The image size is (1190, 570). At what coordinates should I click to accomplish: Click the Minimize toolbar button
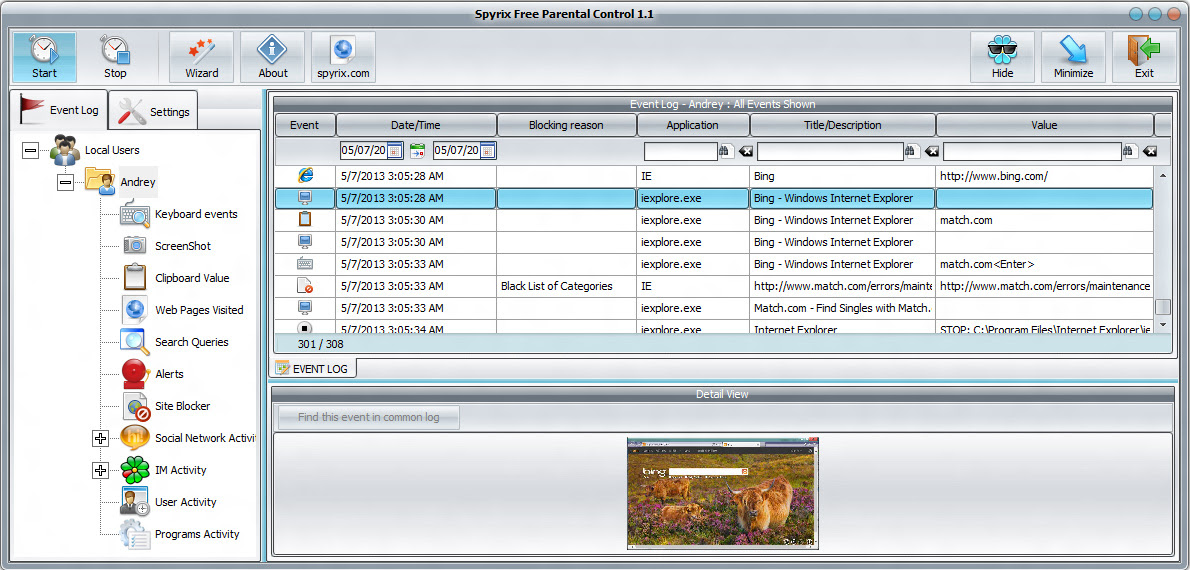1073,57
